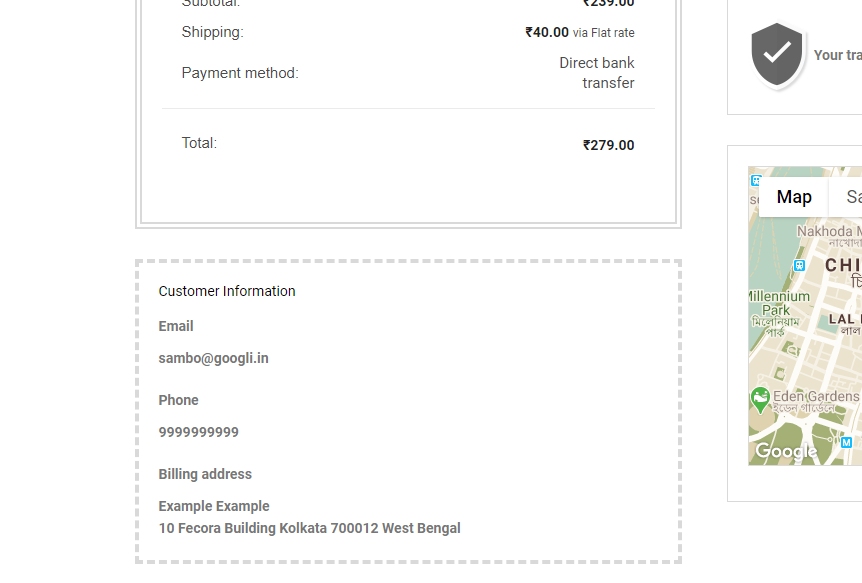Screen dimensions: 862x583
Task: Click the Customer Information heading
Action: (x=227, y=291)
